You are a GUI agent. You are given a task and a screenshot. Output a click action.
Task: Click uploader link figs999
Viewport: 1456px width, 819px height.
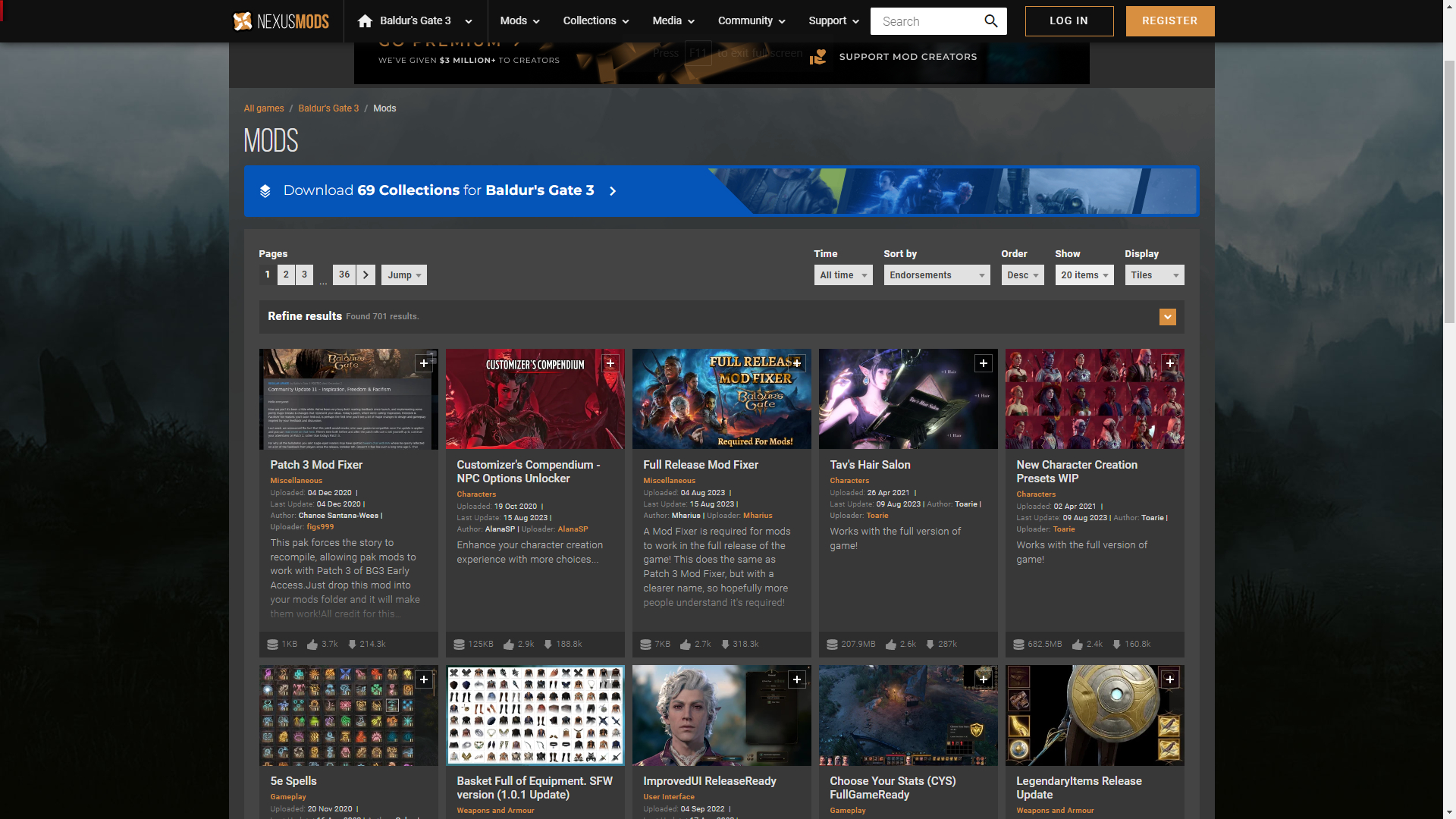tap(320, 527)
